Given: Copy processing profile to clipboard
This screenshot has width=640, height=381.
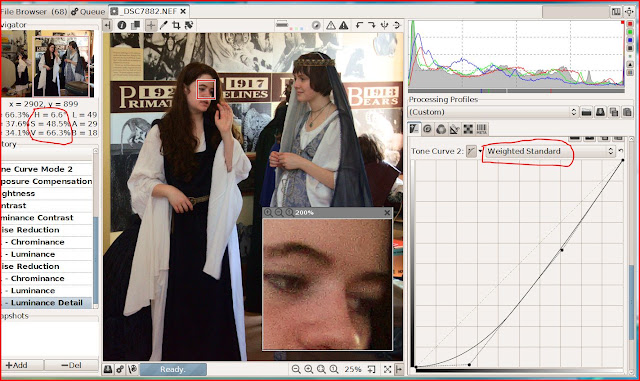Looking at the screenshot, I should pos(613,112).
